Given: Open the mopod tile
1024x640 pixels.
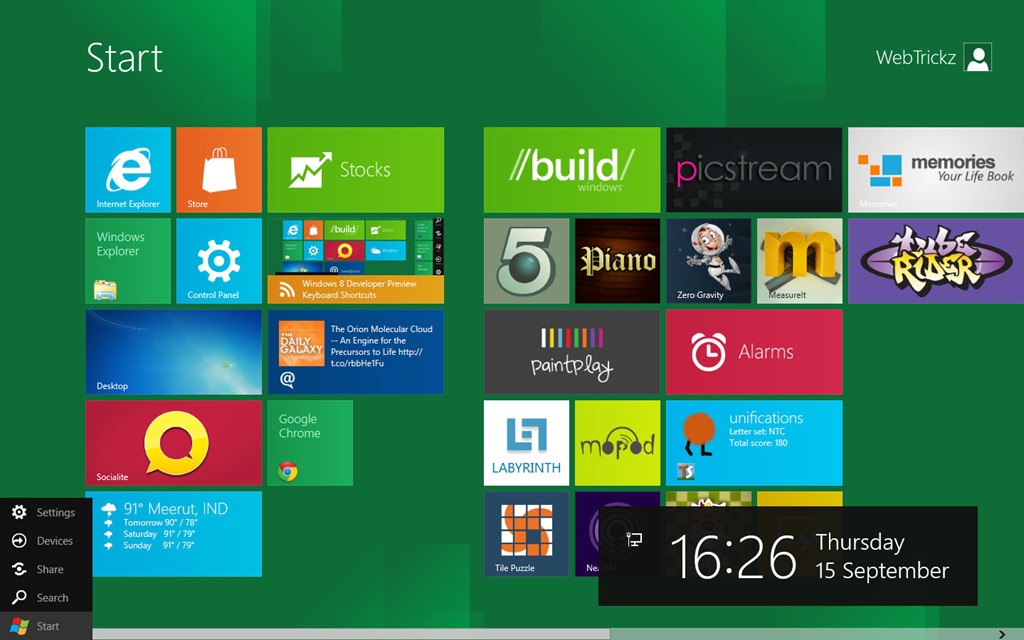Looking at the screenshot, I should click(x=617, y=443).
